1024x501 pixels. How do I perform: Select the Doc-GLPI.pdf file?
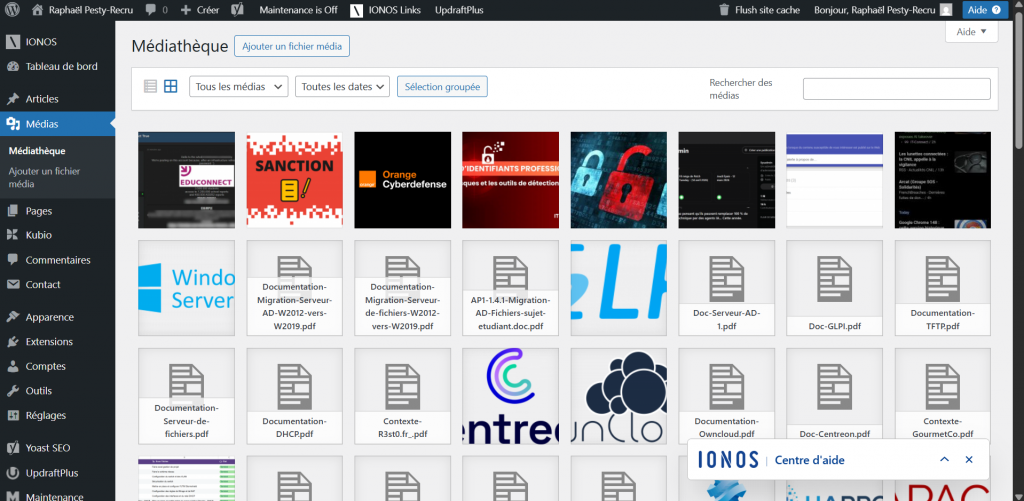tap(835, 288)
